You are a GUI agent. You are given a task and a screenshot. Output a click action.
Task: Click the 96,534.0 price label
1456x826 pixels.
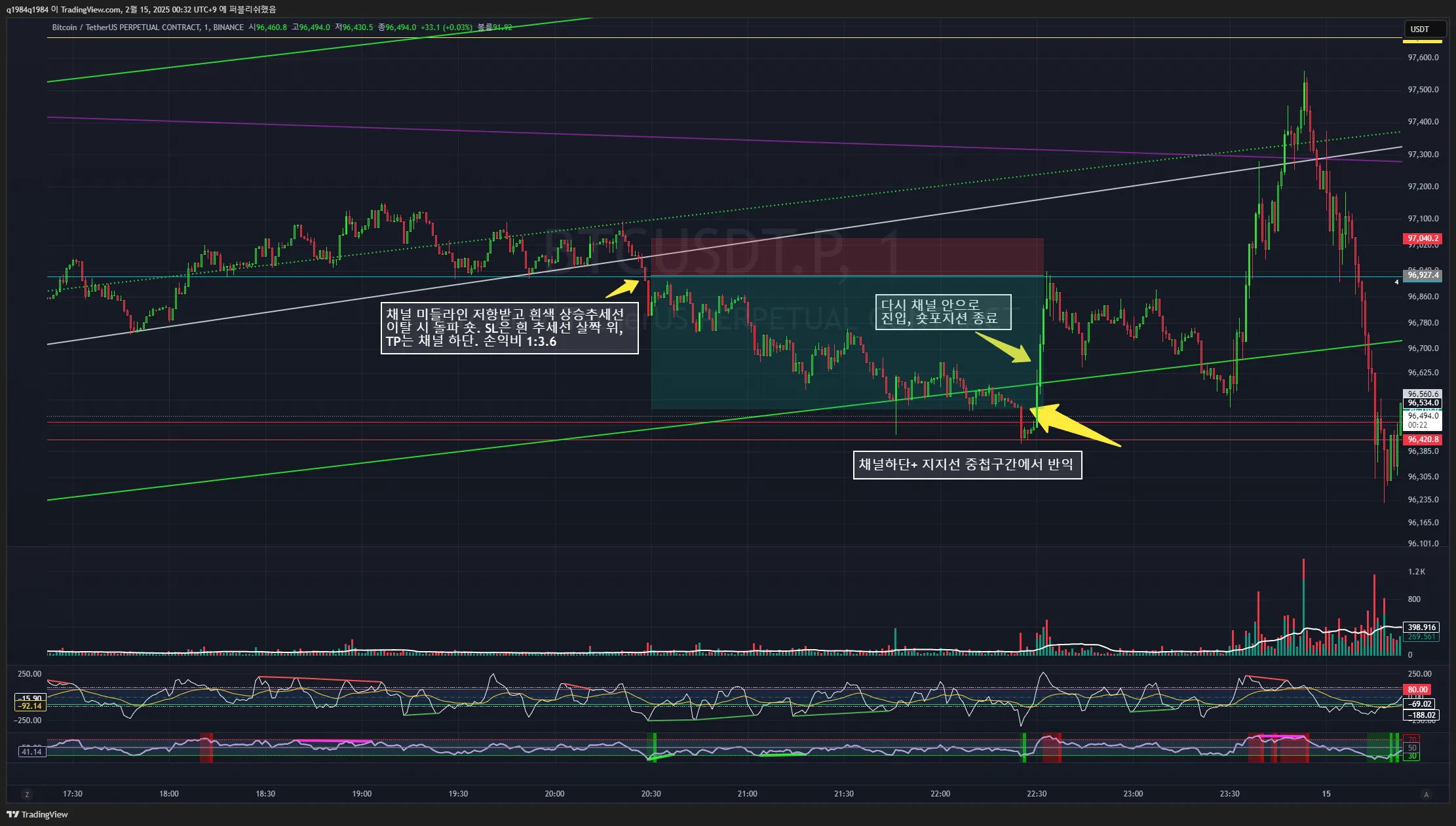1422,403
